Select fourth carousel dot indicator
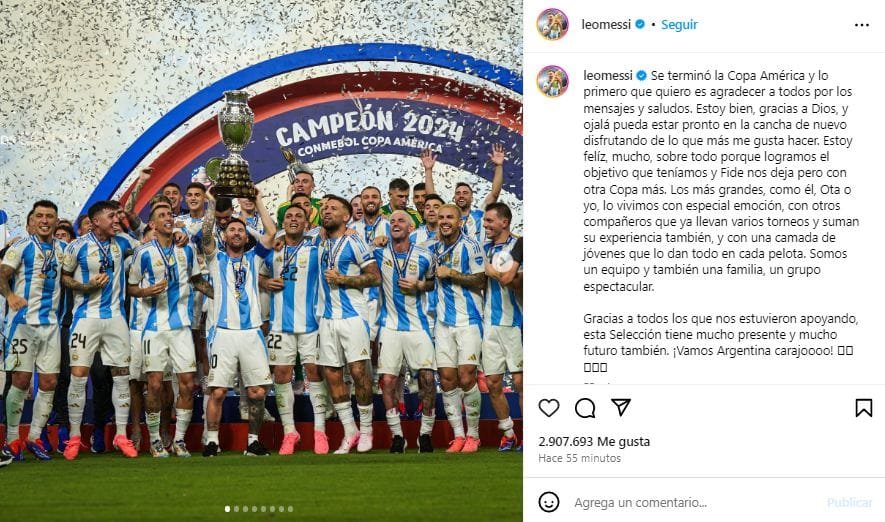Image resolution: width=885 pixels, height=522 pixels. click(x=255, y=509)
